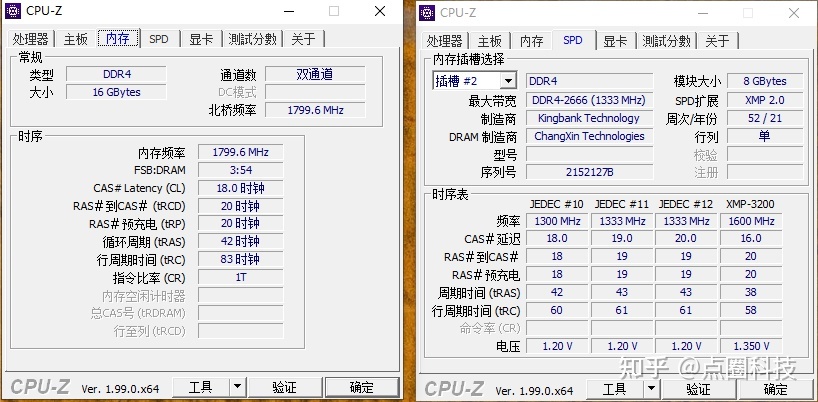Click the DDR4-2666 (1333 MHz) bandwidth field

pos(589,100)
